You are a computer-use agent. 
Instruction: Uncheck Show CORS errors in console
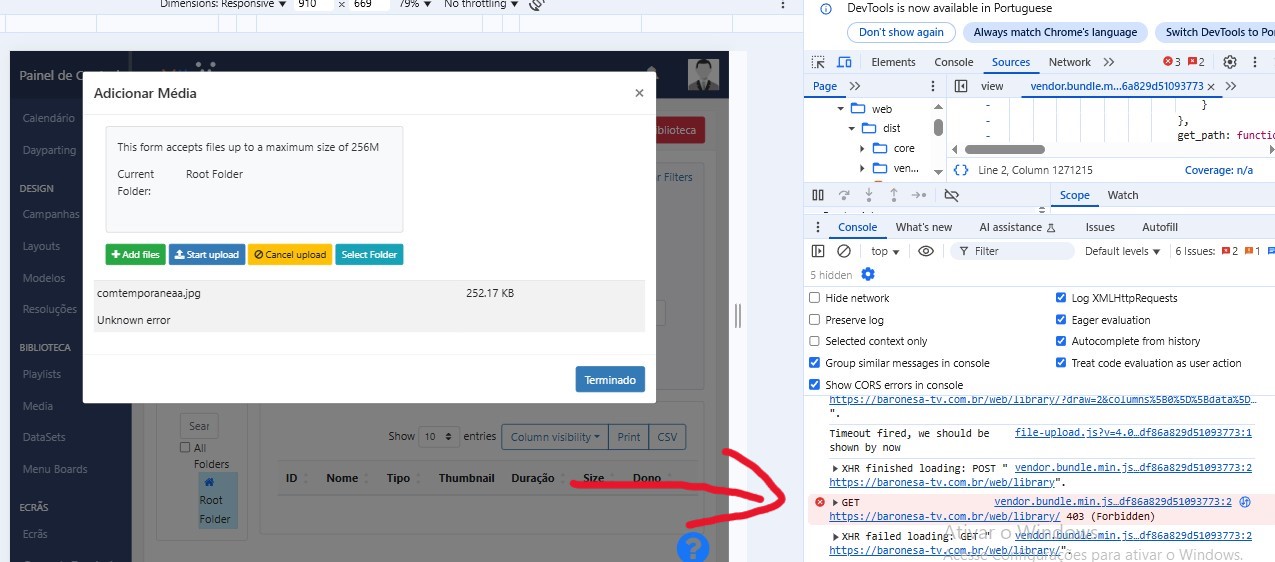(x=815, y=385)
